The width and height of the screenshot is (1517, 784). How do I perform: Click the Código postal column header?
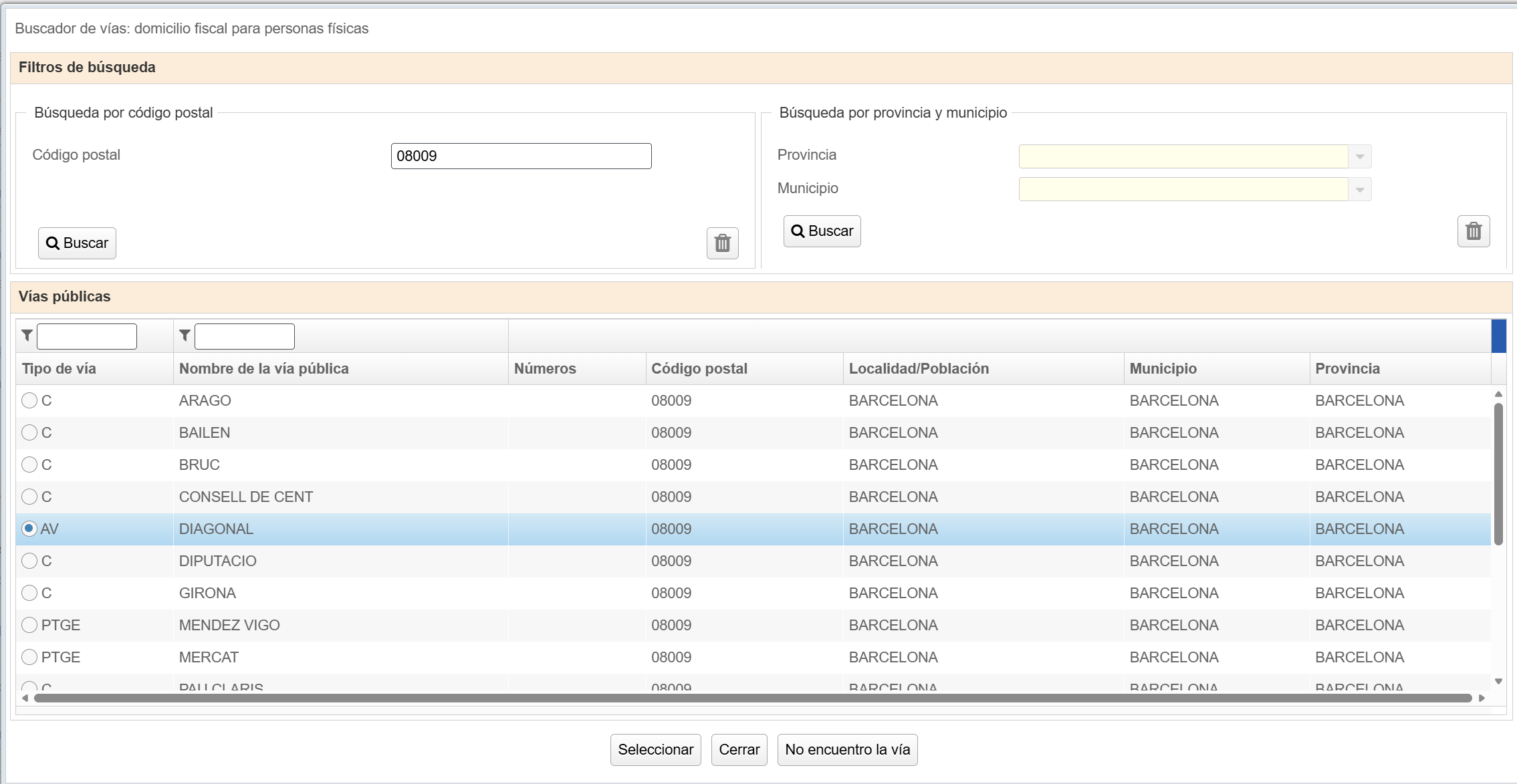pos(699,369)
